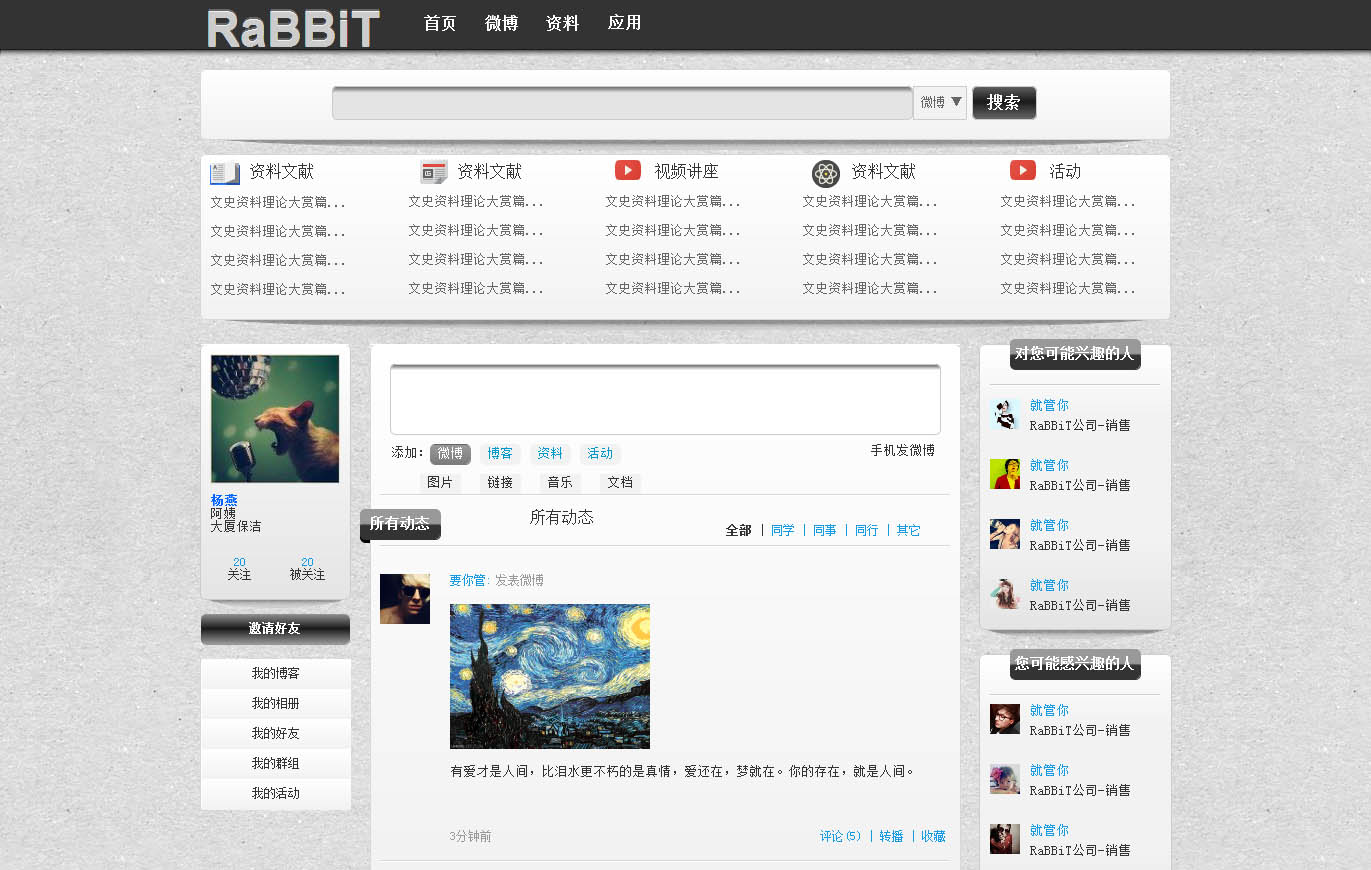This screenshot has height=870, width=1371.
Task: Click the post author's sunglasses avatar
Action: tap(405, 599)
